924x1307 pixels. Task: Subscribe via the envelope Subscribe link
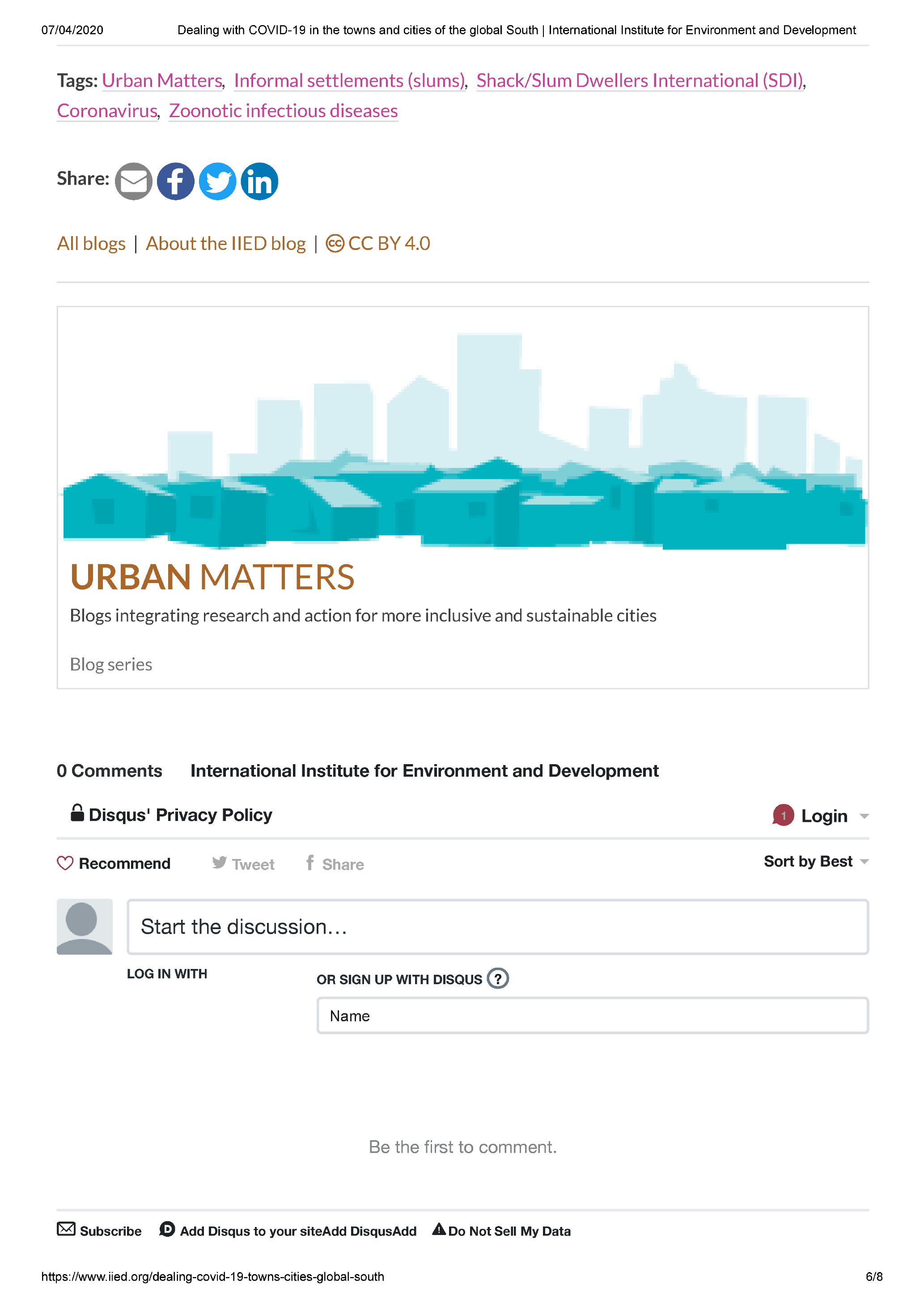coord(99,1231)
